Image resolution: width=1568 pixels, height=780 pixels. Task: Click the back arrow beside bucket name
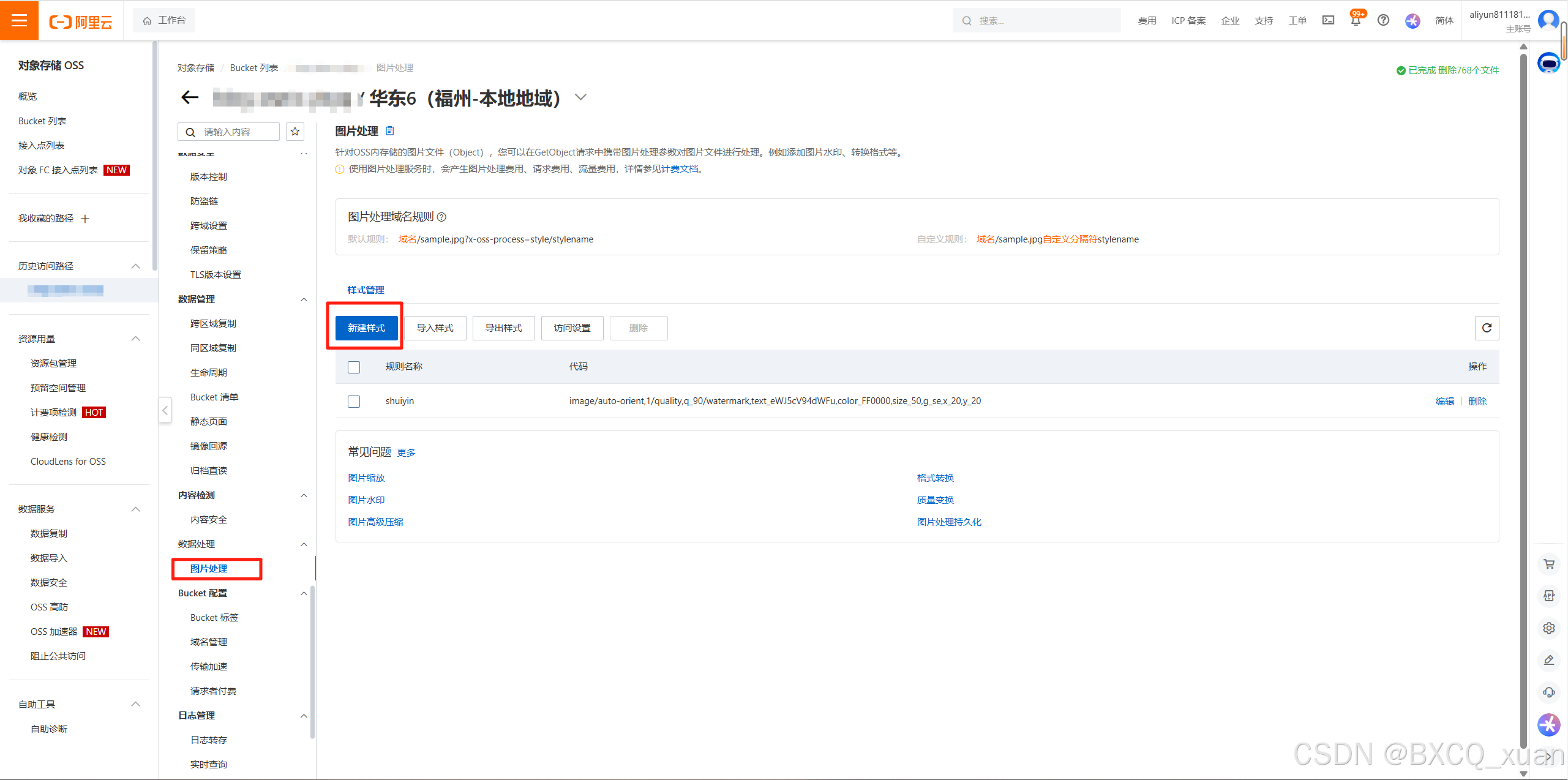click(190, 97)
